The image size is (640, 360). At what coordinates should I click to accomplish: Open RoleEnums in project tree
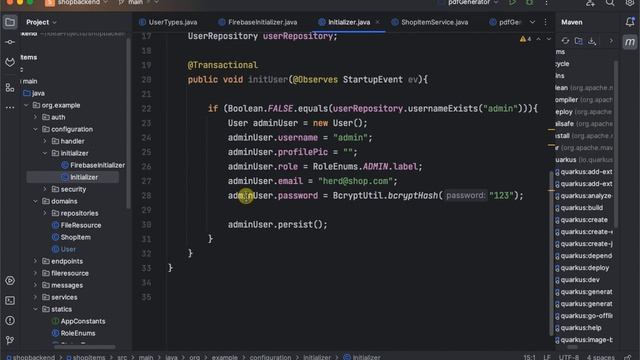73,333
